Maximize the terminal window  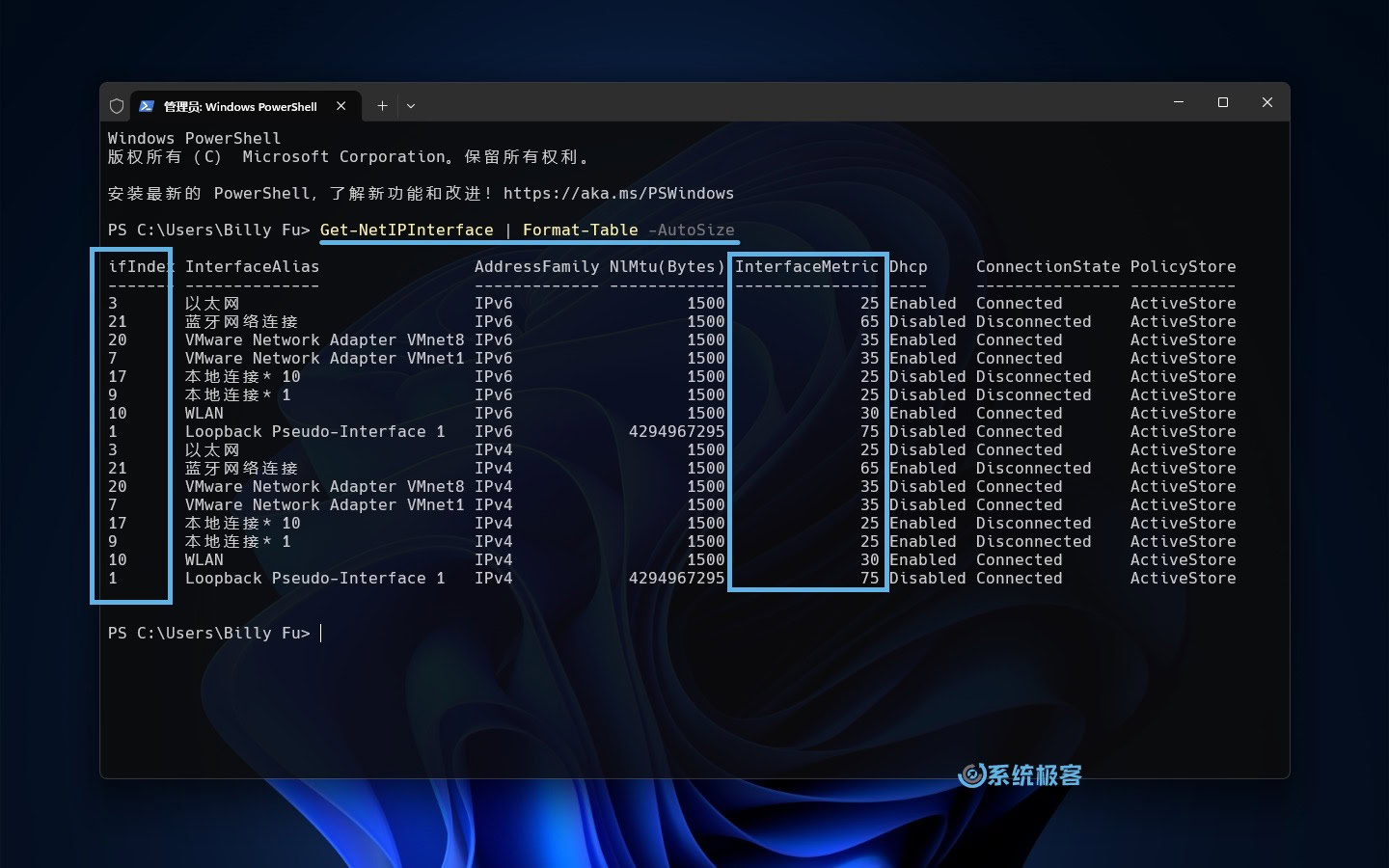click(x=1223, y=102)
